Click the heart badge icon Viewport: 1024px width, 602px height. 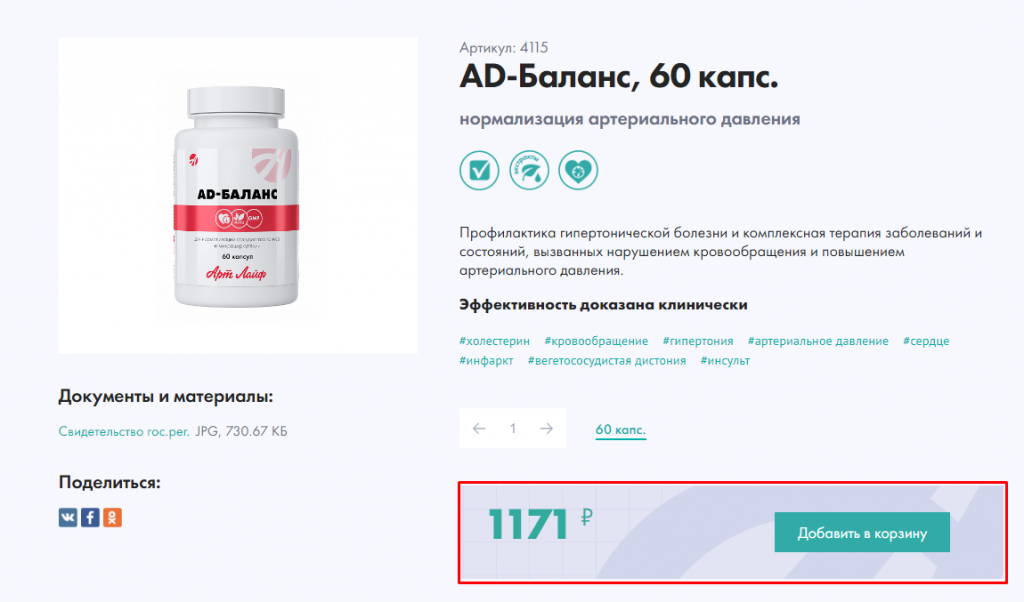(x=578, y=170)
